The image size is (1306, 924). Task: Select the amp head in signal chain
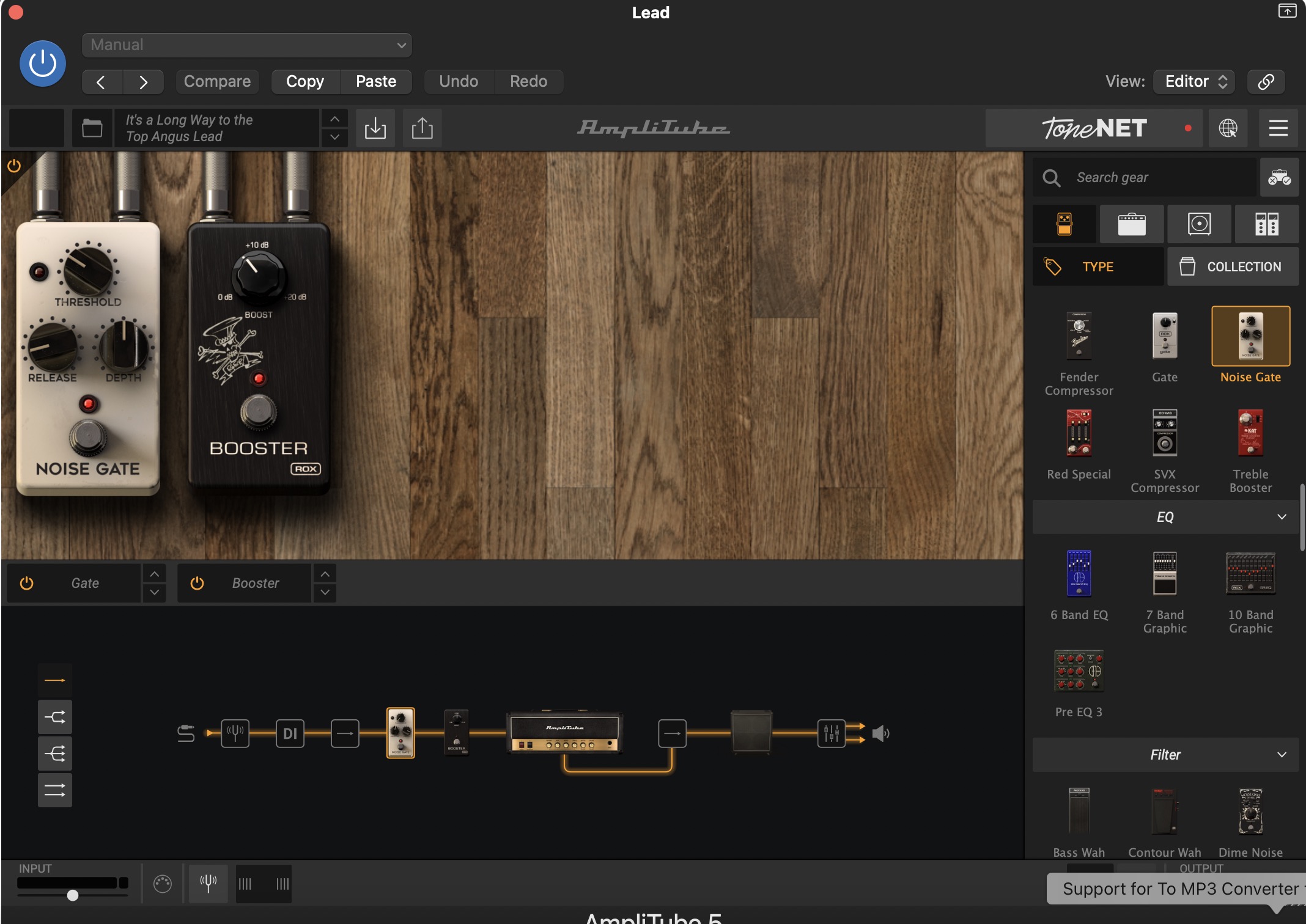pos(564,732)
